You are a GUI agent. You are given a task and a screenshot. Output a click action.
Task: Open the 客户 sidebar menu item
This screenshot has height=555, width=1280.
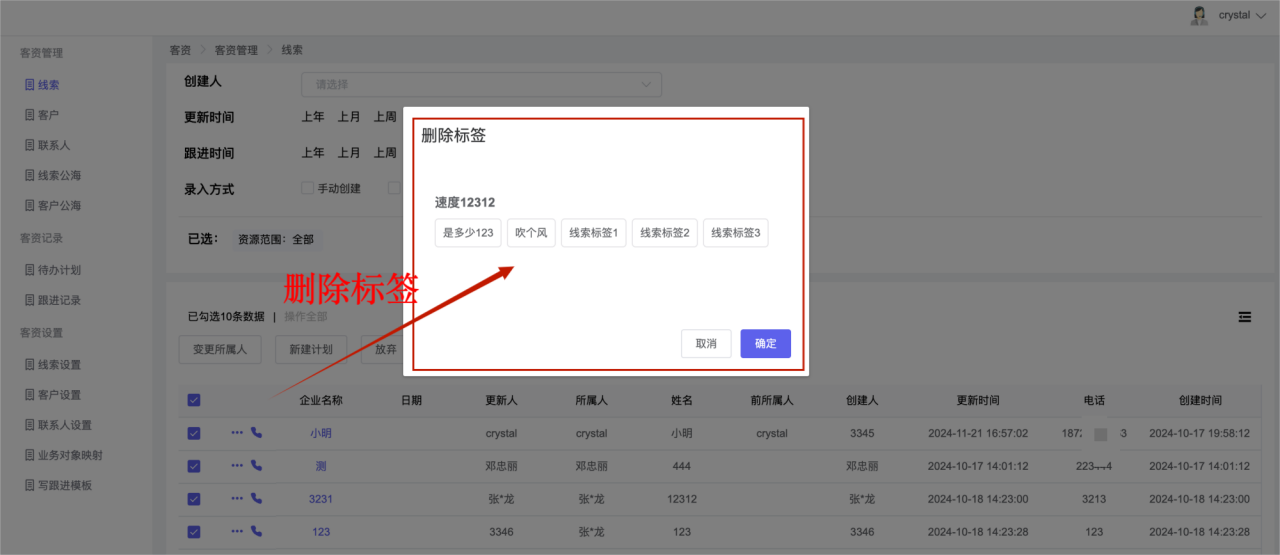click(x=48, y=115)
